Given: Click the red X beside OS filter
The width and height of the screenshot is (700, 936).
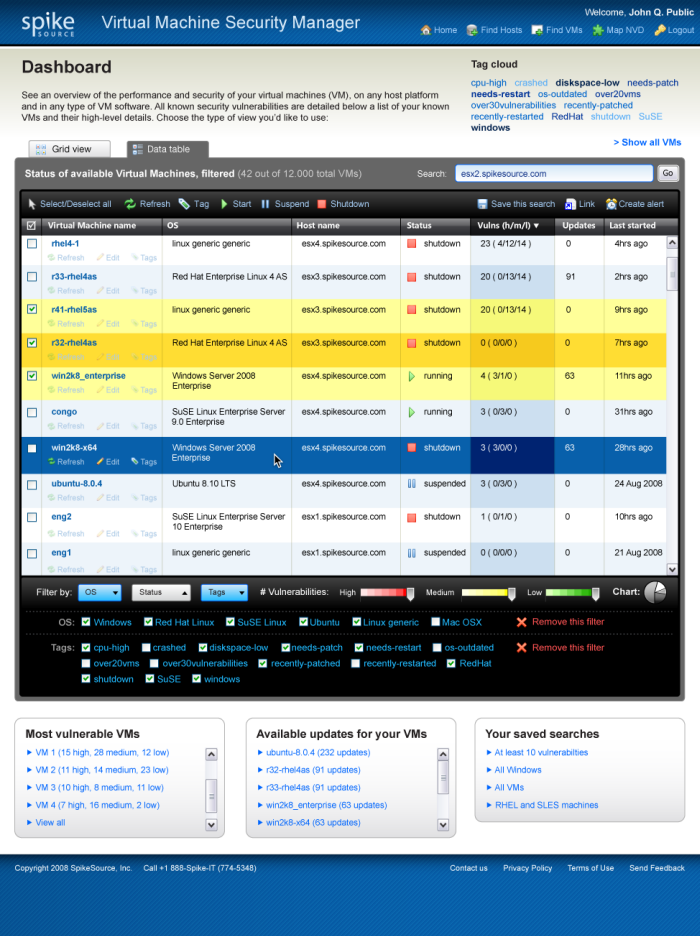Looking at the screenshot, I should click(x=522, y=622).
